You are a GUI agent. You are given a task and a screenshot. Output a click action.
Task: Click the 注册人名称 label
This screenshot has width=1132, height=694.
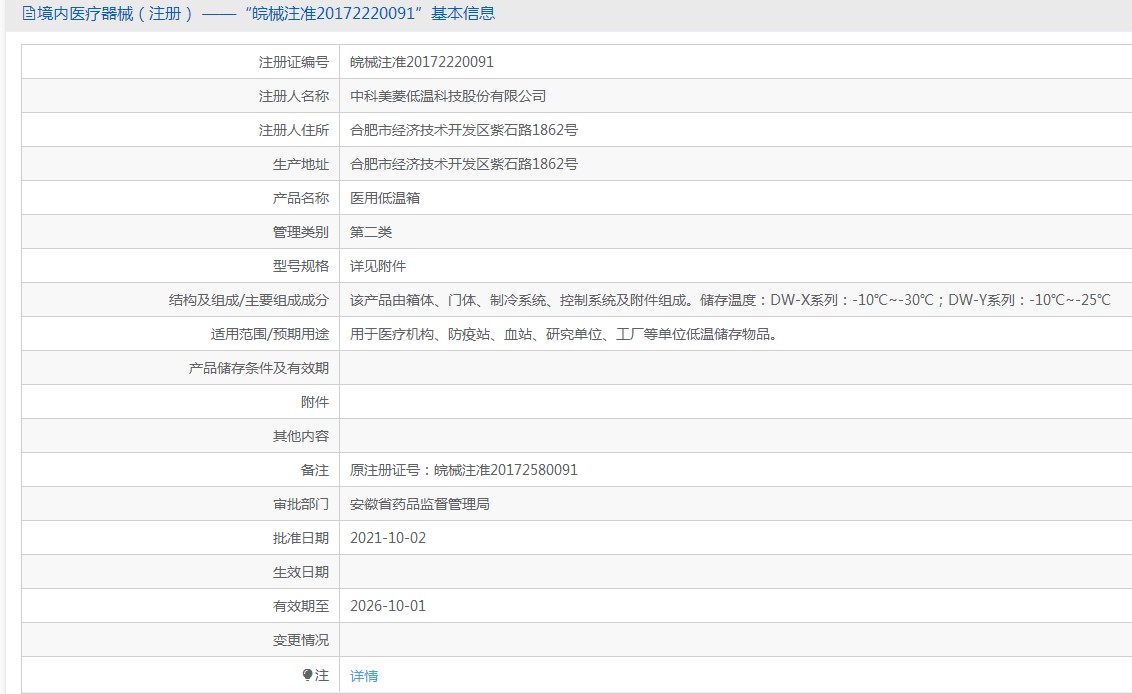pyautogui.click(x=294, y=96)
